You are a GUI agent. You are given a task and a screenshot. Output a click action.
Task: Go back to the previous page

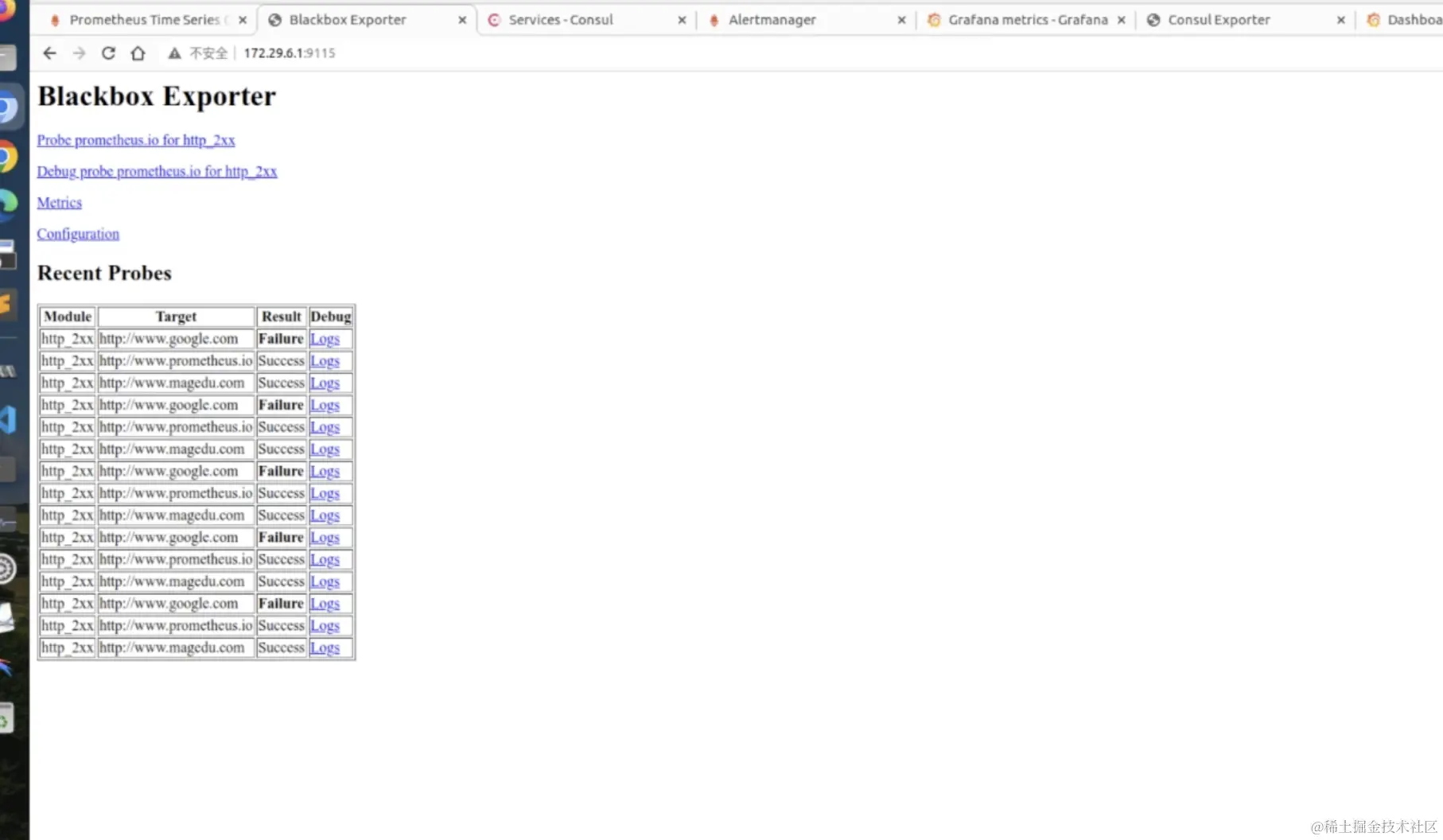pos(49,53)
